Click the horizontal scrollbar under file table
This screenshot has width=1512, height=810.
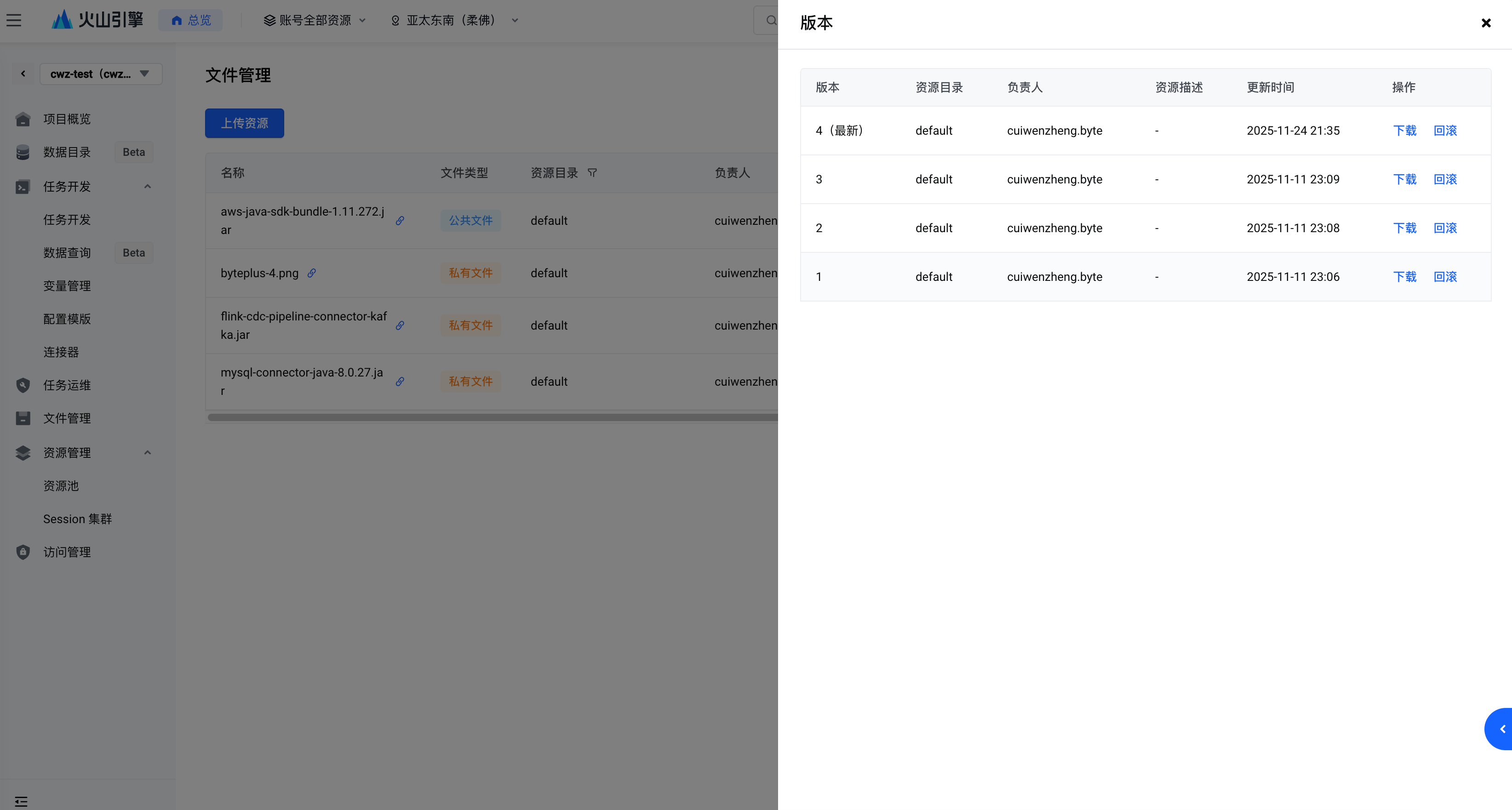[x=492, y=417]
